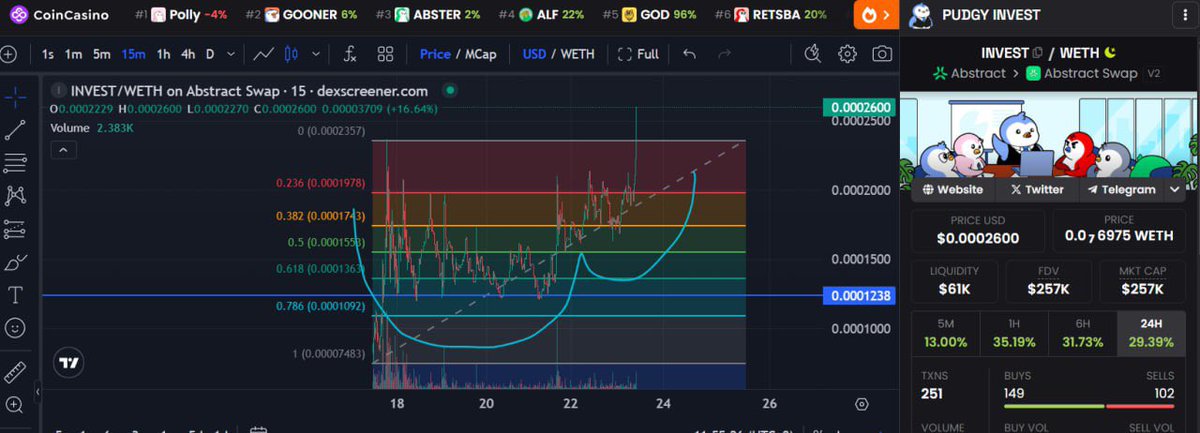The image size is (1200, 433).
Task: Switch chart to candlestick style
Action: (291, 54)
